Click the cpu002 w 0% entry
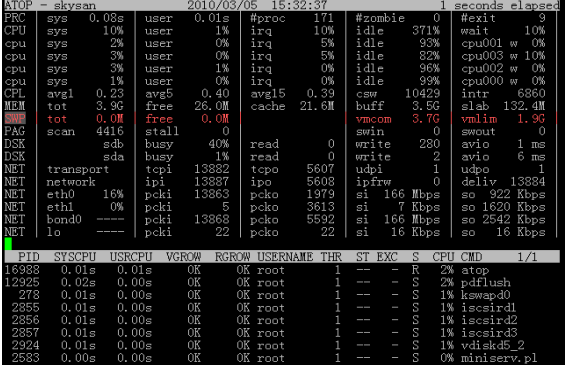The height and width of the screenshot is (367, 566). click(503, 69)
